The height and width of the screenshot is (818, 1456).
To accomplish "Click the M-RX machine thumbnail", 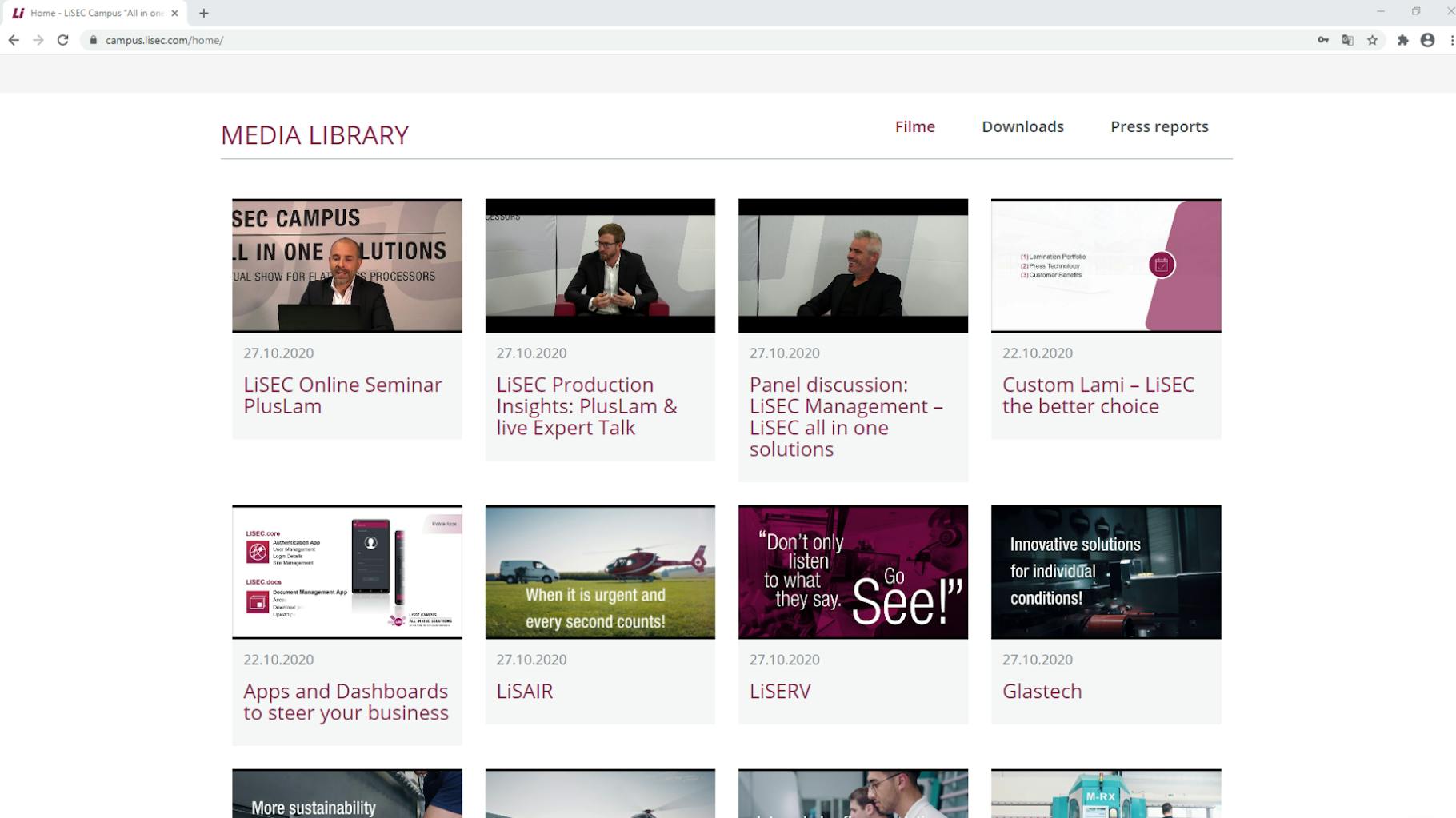I will pyautogui.click(x=1106, y=794).
